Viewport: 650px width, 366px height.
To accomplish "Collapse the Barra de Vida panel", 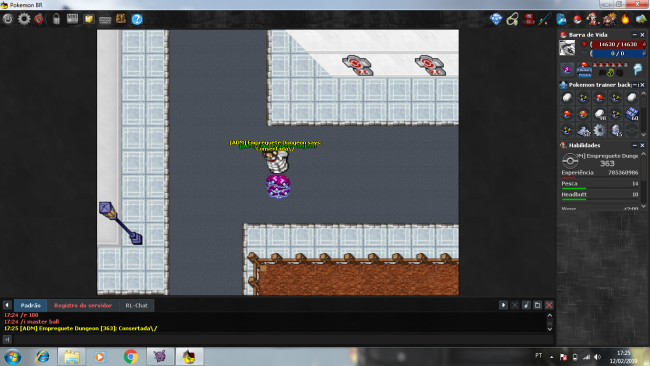I will click(634, 35).
